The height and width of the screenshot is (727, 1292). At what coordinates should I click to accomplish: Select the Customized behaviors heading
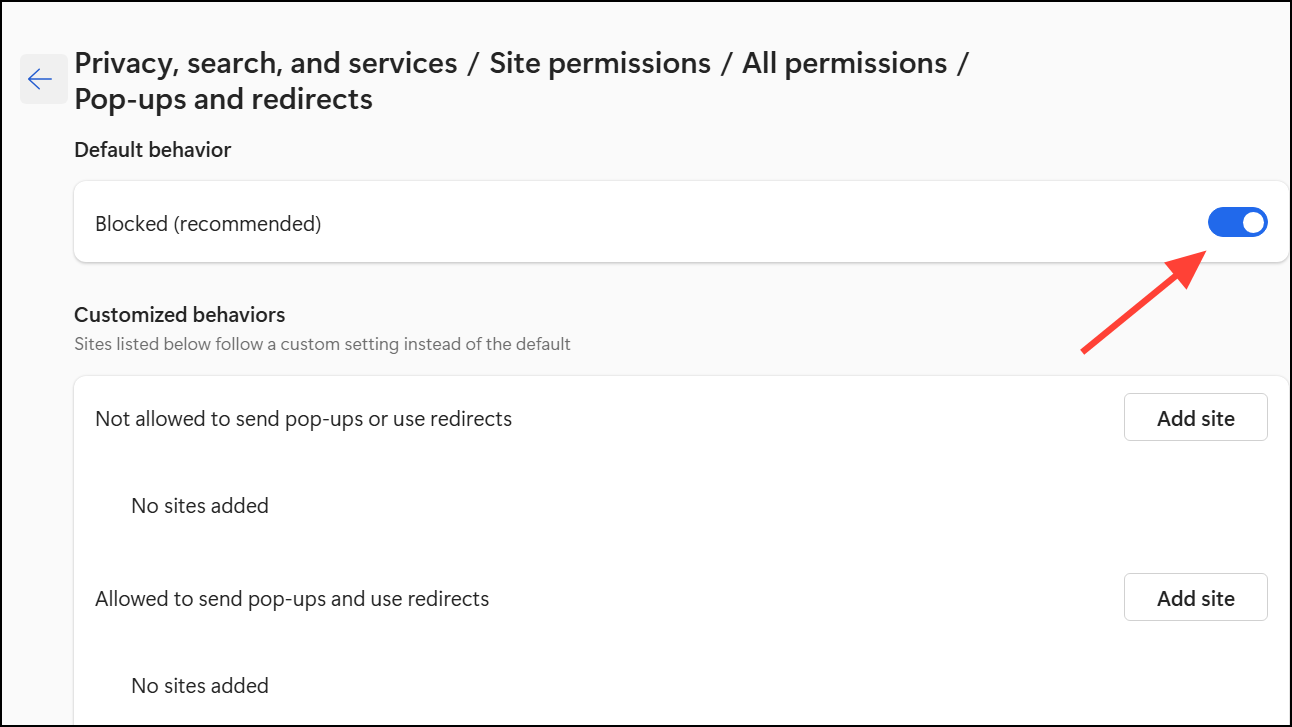point(179,315)
